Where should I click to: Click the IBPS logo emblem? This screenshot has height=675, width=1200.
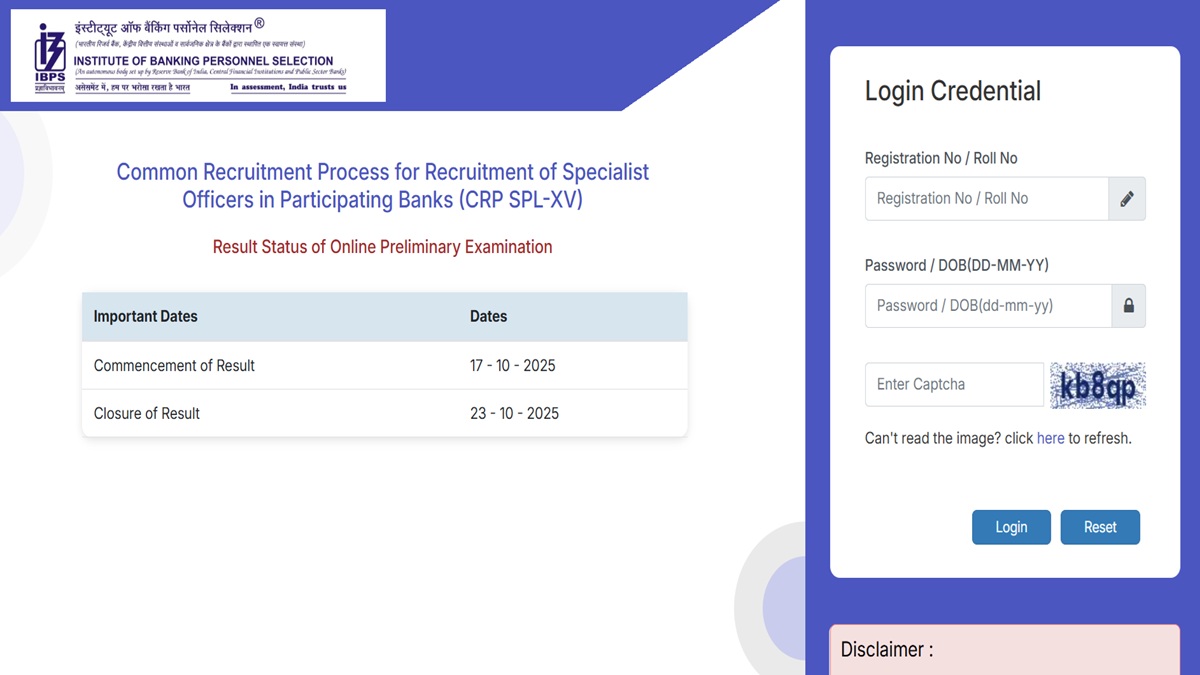[x=49, y=55]
